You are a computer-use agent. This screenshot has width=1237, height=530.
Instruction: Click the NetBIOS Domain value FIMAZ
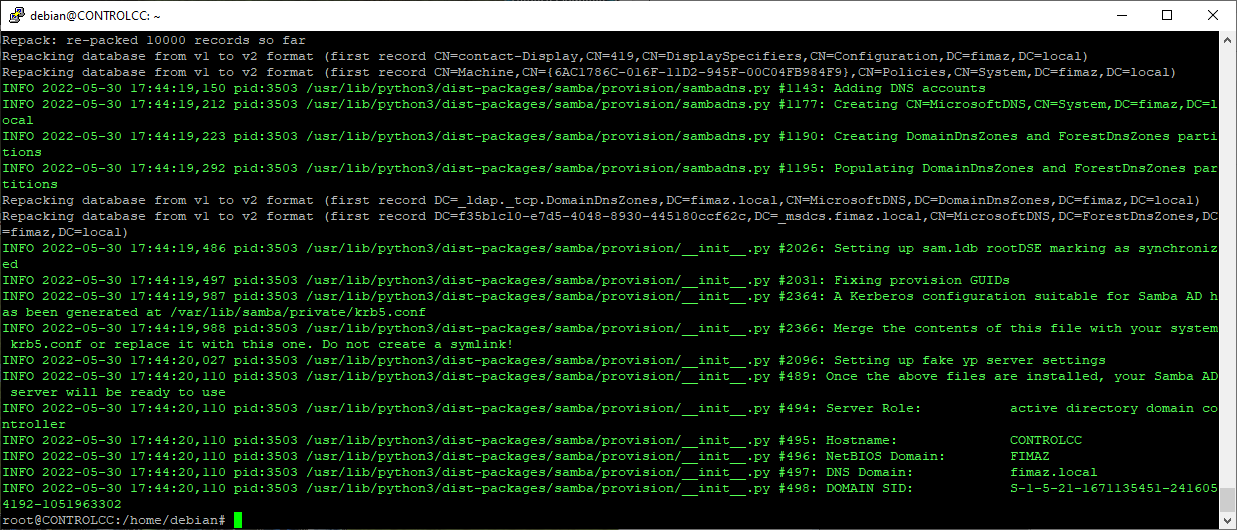click(1030, 456)
